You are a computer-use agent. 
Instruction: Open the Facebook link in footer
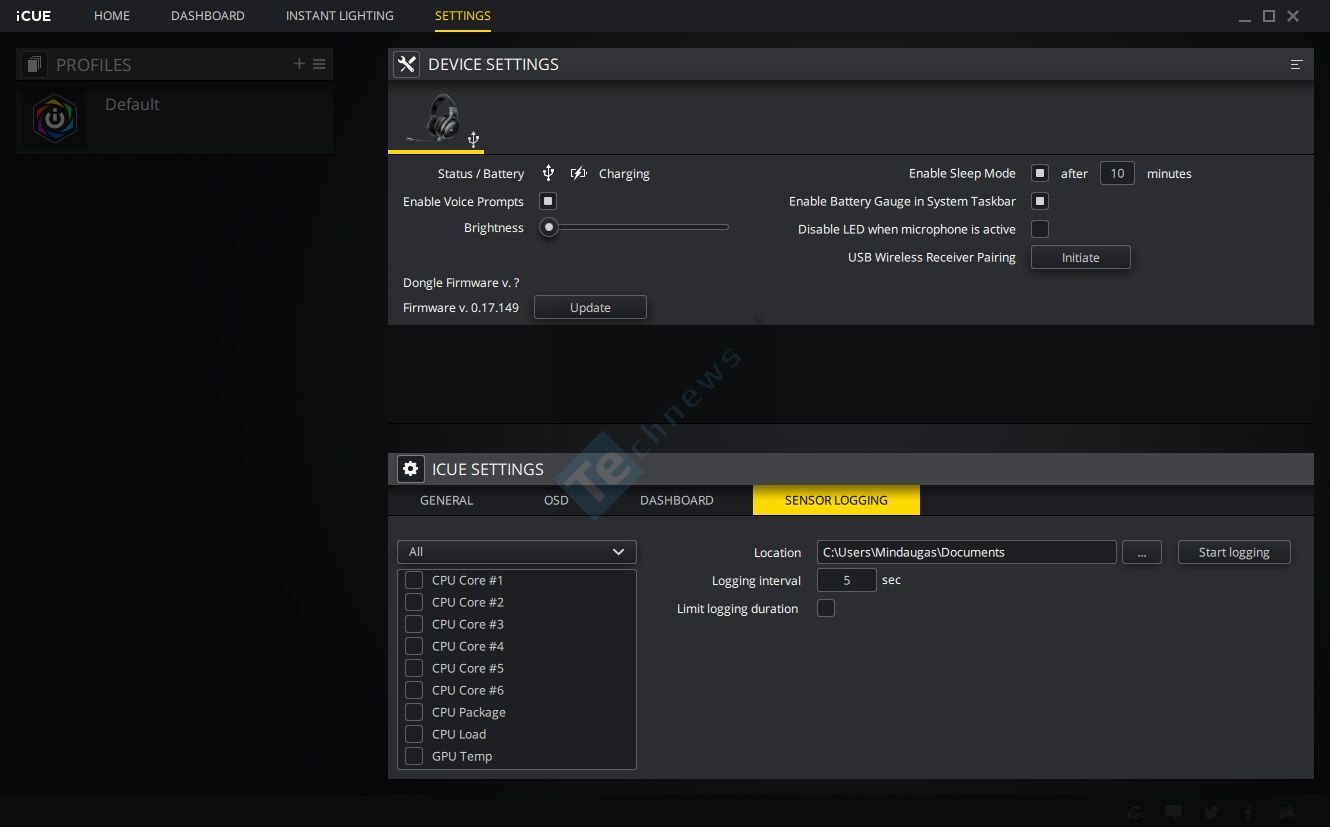tap(1249, 812)
